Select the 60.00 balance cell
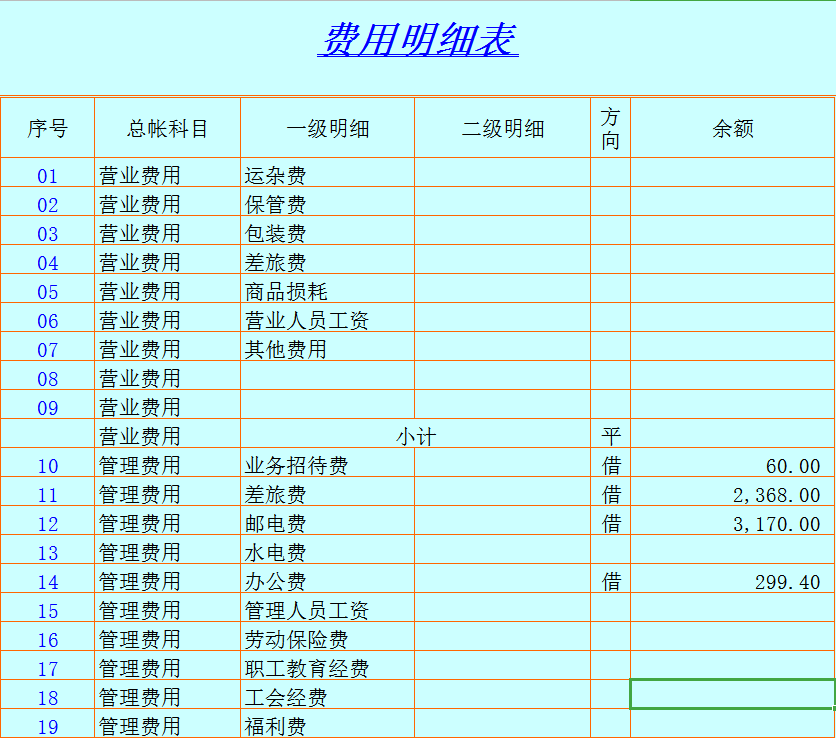This screenshot has width=836, height=738. click(731, 464)
